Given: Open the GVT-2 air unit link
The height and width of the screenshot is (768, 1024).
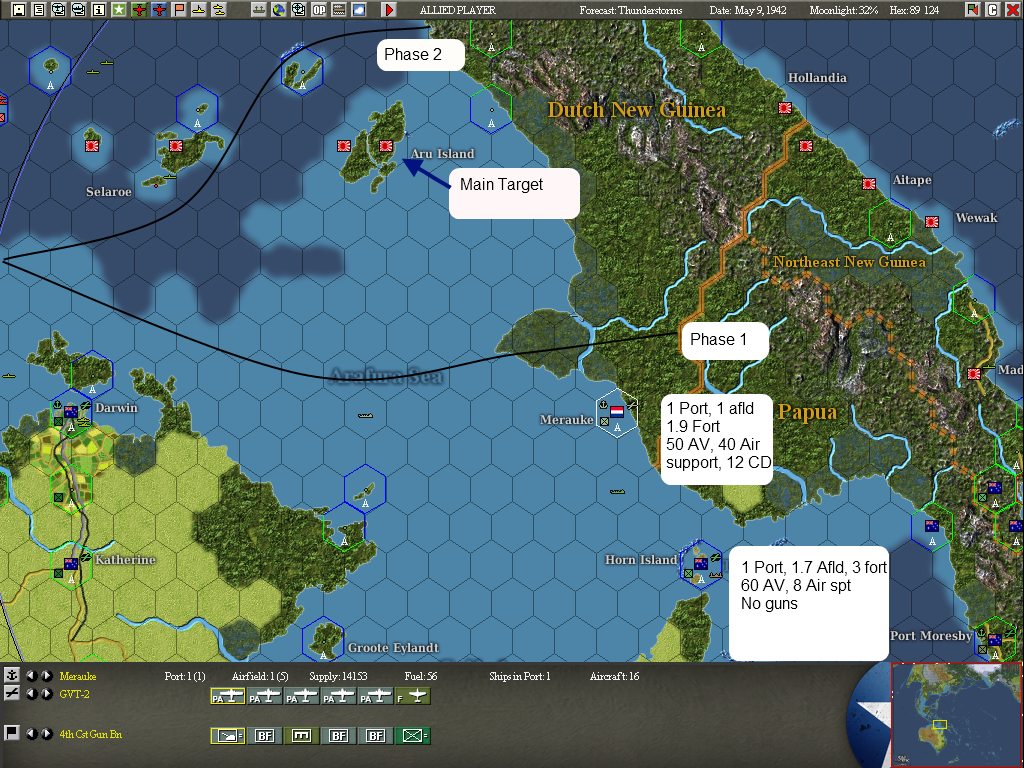Looking at the screenshot, I should [x=74, y=694].
